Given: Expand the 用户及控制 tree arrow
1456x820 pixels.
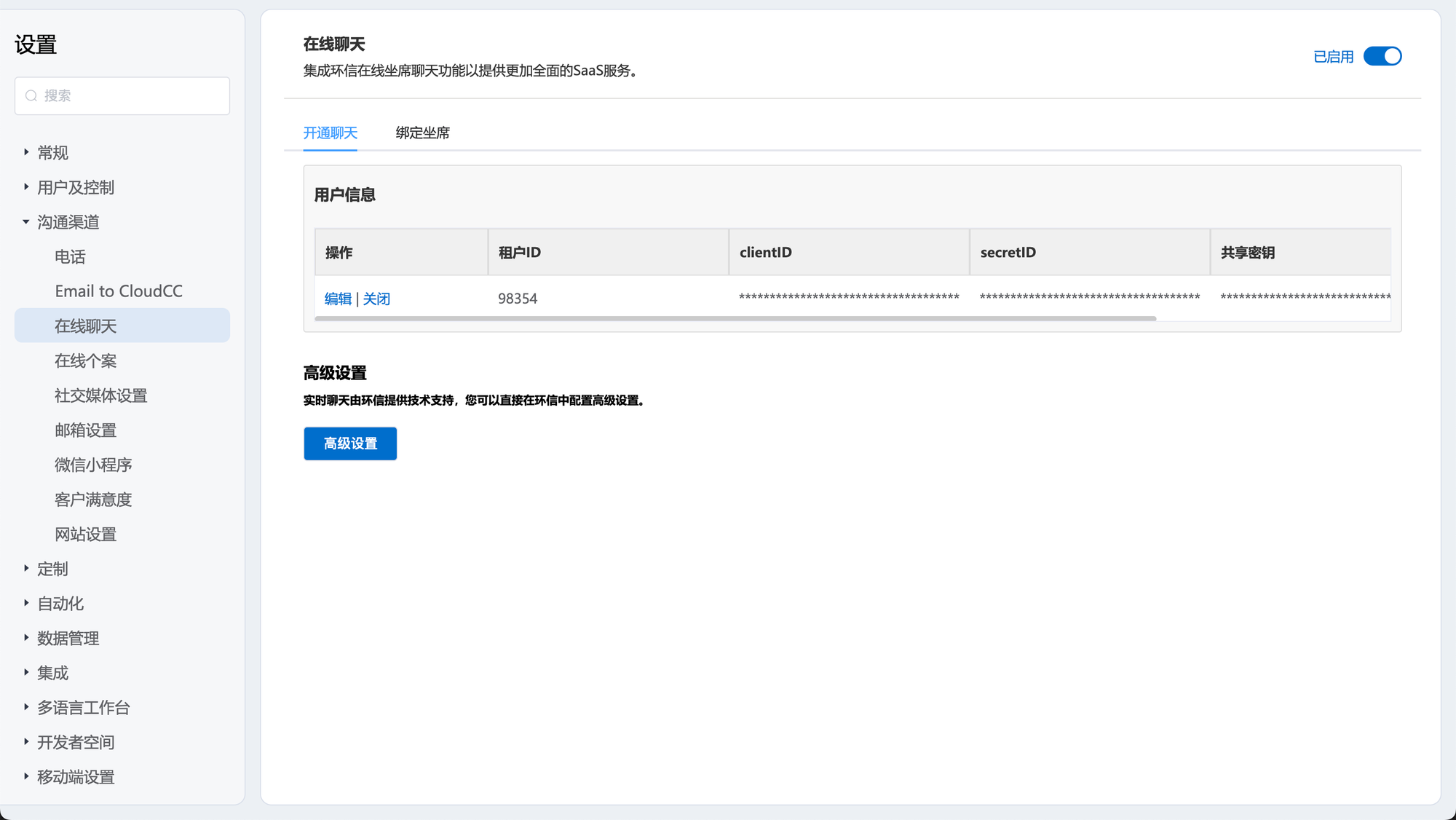Looking at the screenshot, I should click(x=26, y=187).
